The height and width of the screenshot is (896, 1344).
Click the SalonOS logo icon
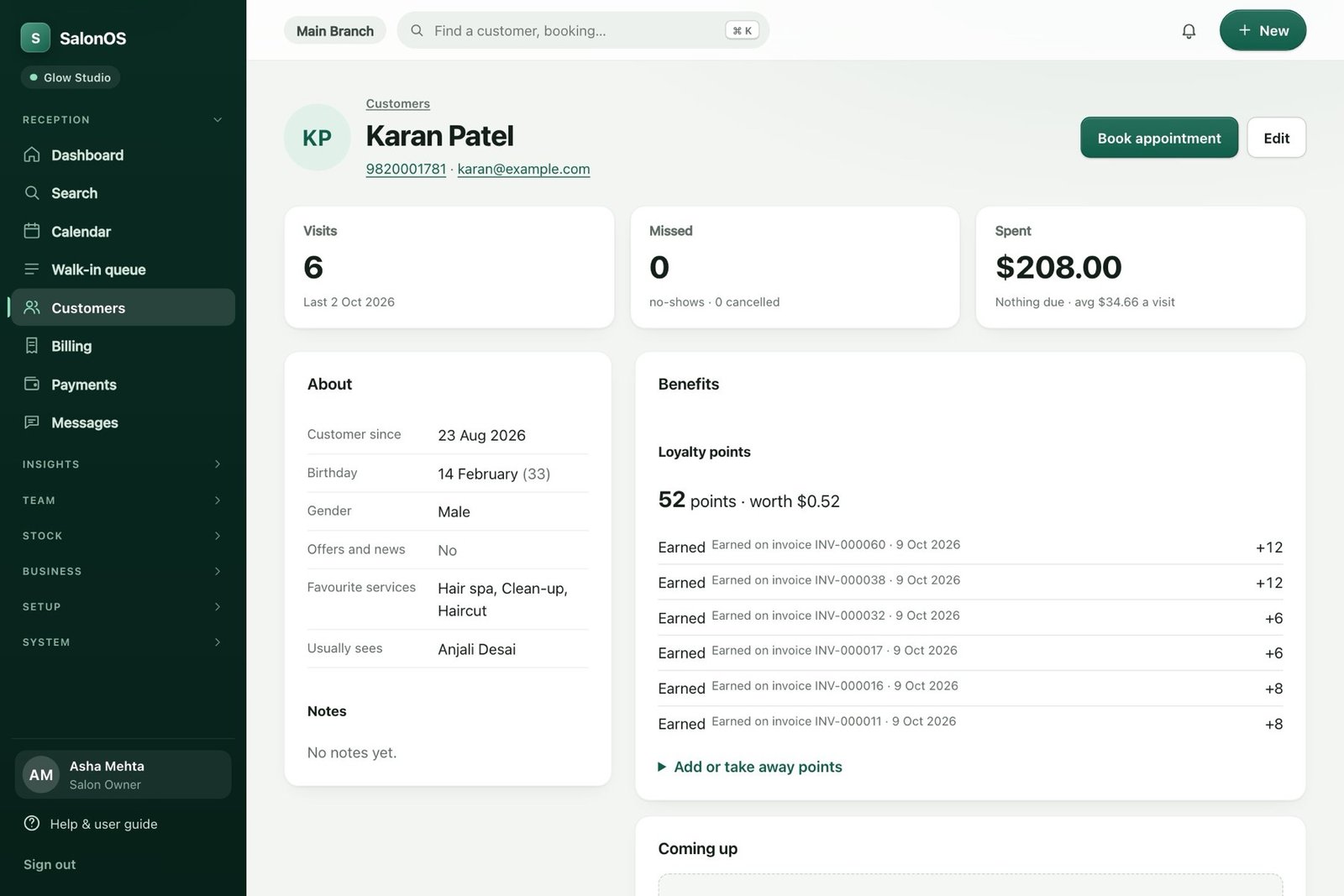point(35,38)
